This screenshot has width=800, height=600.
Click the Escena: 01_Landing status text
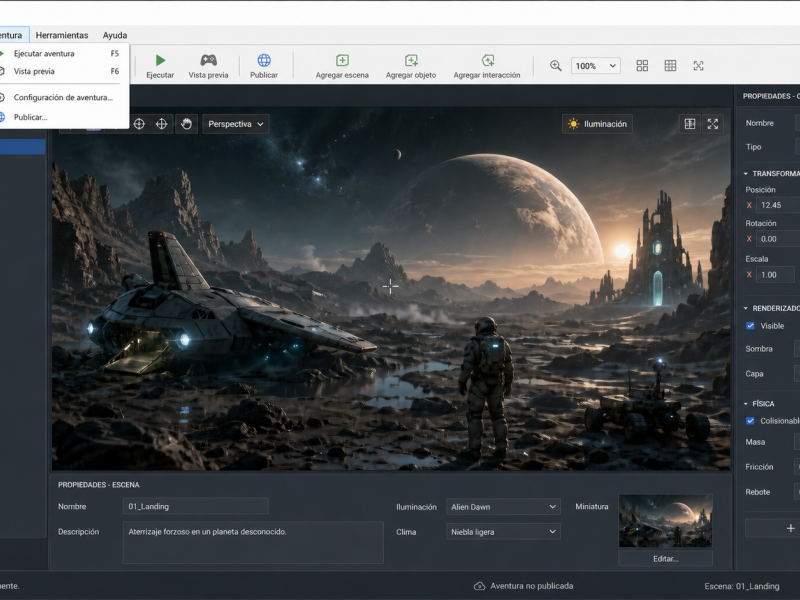[742, 586]
